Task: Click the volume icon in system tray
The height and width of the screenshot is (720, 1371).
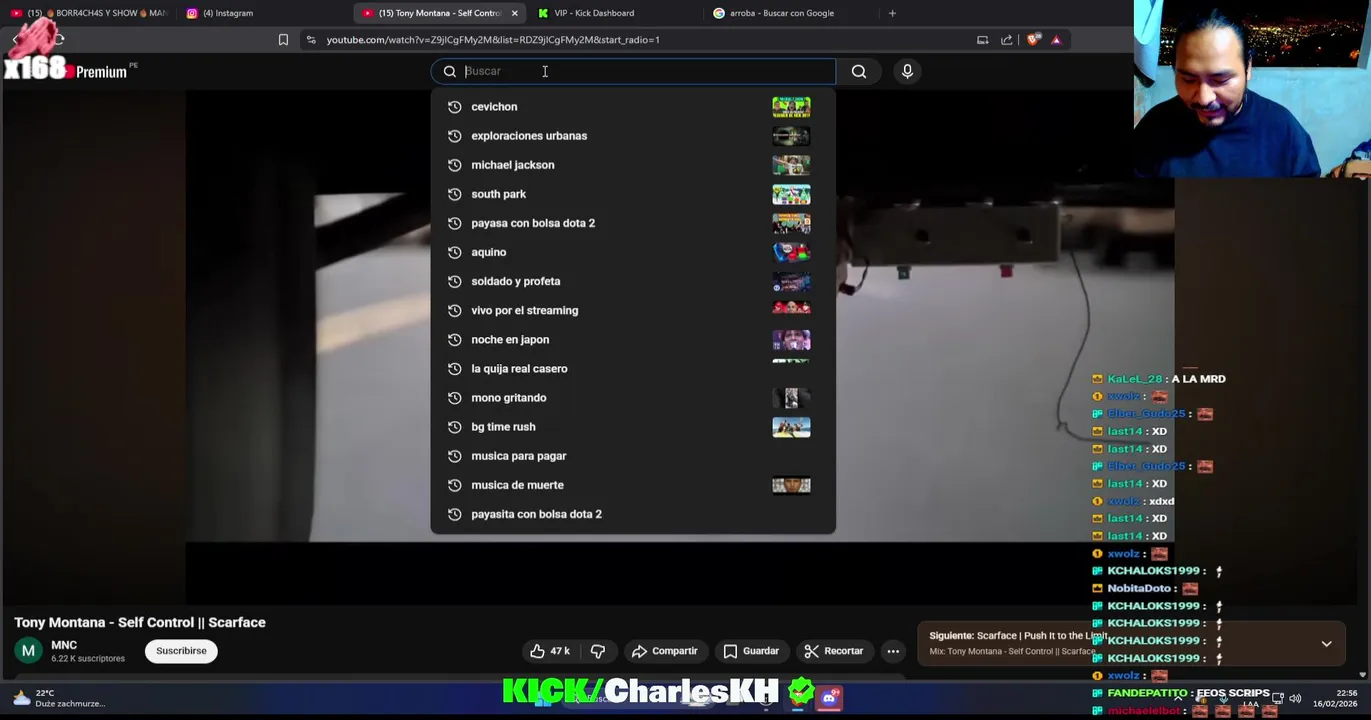Action: (1295, 698)
